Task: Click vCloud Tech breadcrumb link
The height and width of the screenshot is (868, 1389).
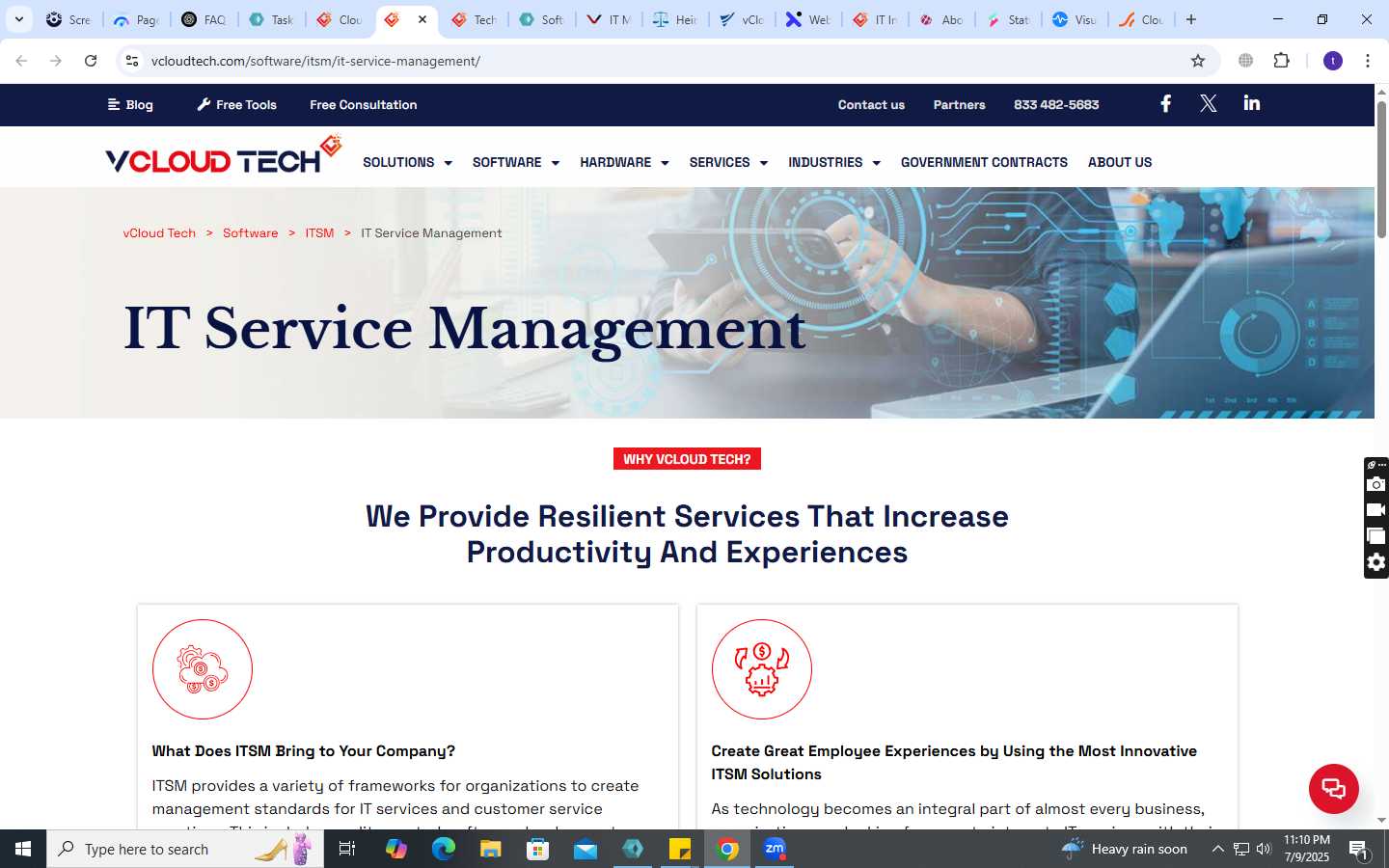Action: click(159, 232)
